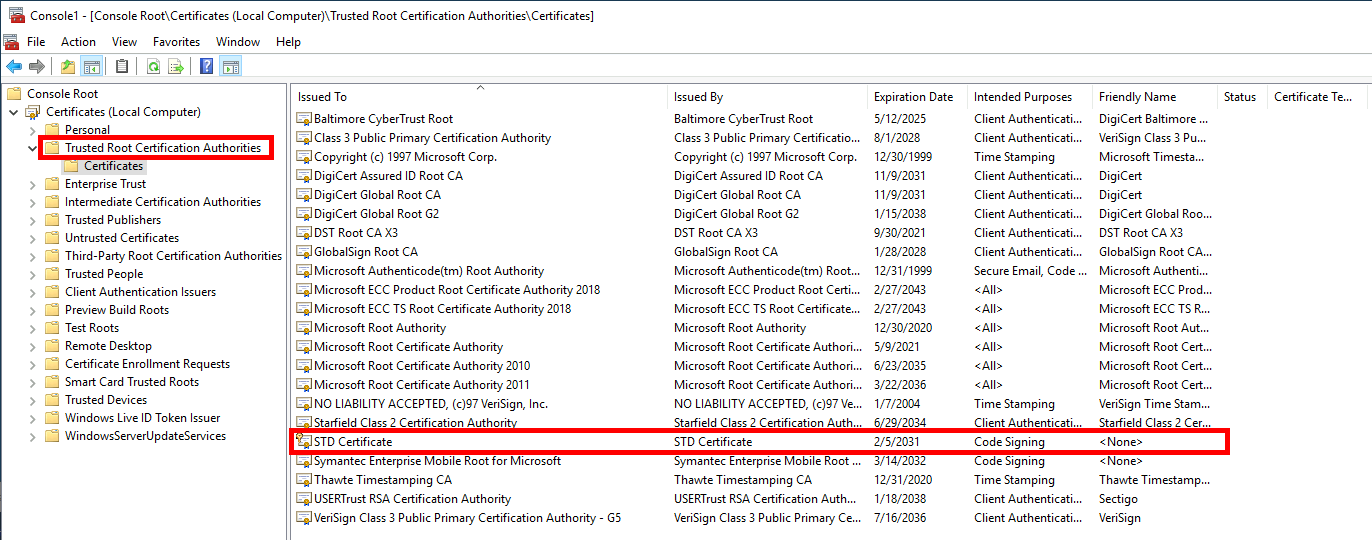The width and height of the screenshot is (1372, 540).
Task: Click the Export List toolbar icon
Action: click(176, 67)
